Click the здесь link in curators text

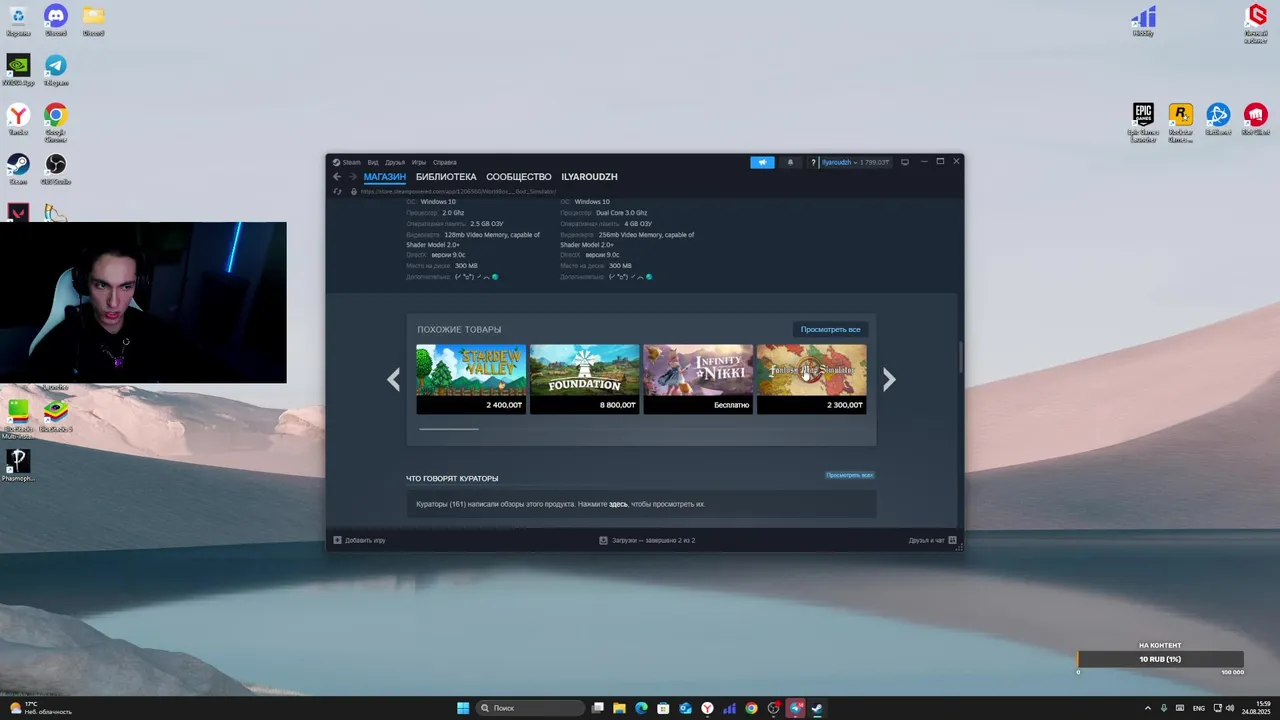tap(618, 504)
